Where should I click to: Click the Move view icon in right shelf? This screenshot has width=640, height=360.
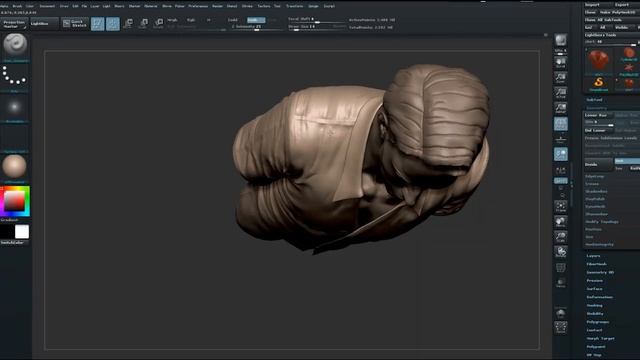pos(561,222)
